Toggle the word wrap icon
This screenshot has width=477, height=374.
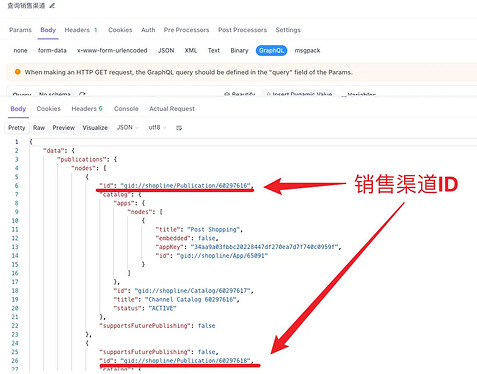point(179,128)
